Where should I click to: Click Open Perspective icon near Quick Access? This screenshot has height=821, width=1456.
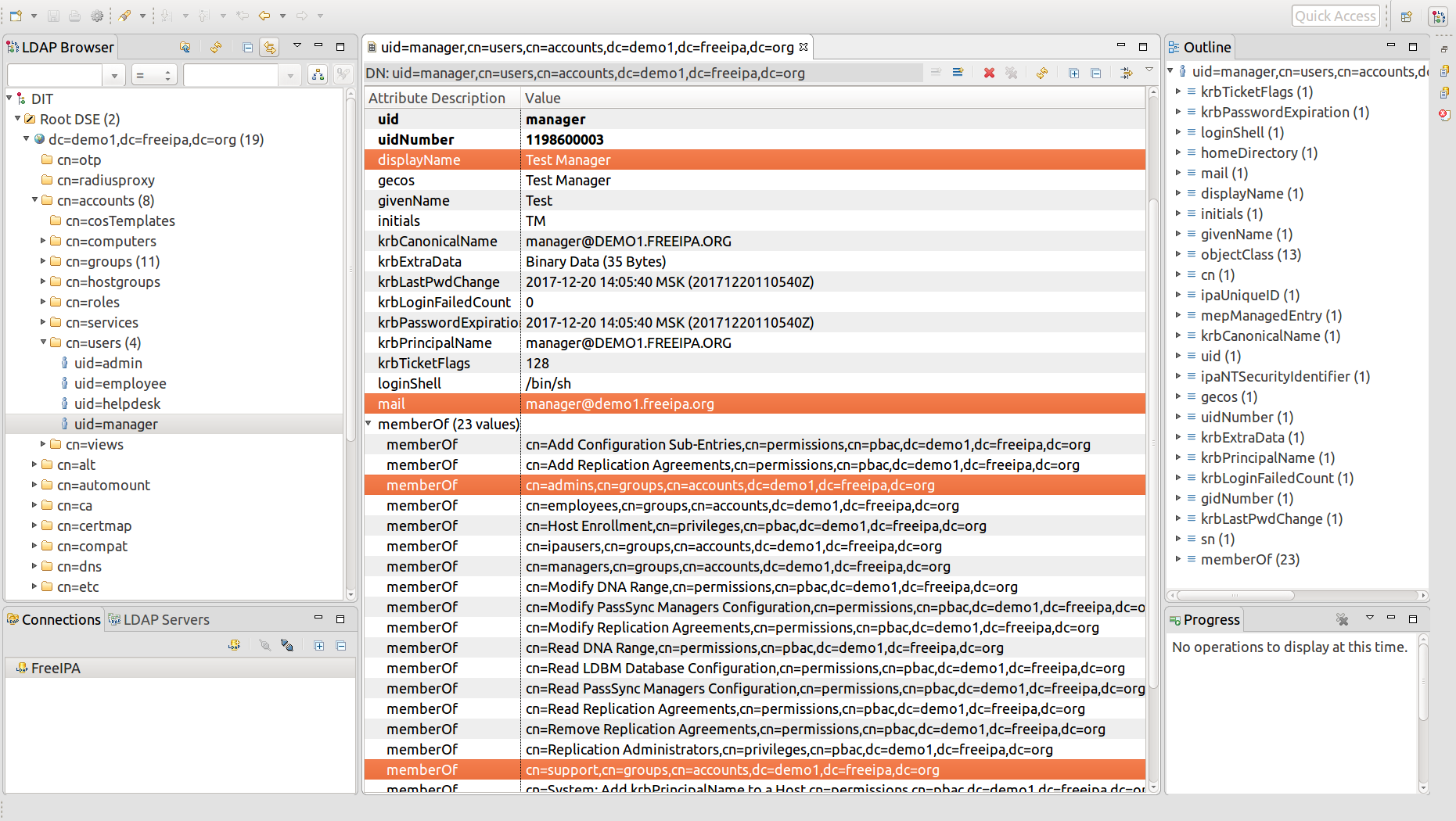[x=1406, y=16]
